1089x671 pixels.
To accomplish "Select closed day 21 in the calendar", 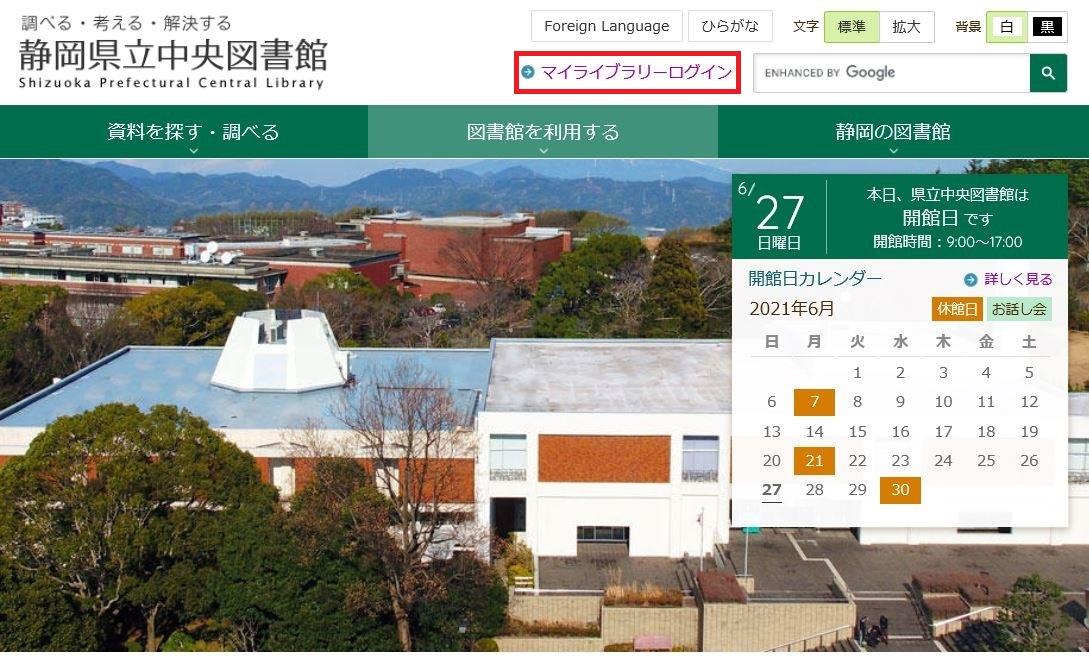I will tap(815, 461).
